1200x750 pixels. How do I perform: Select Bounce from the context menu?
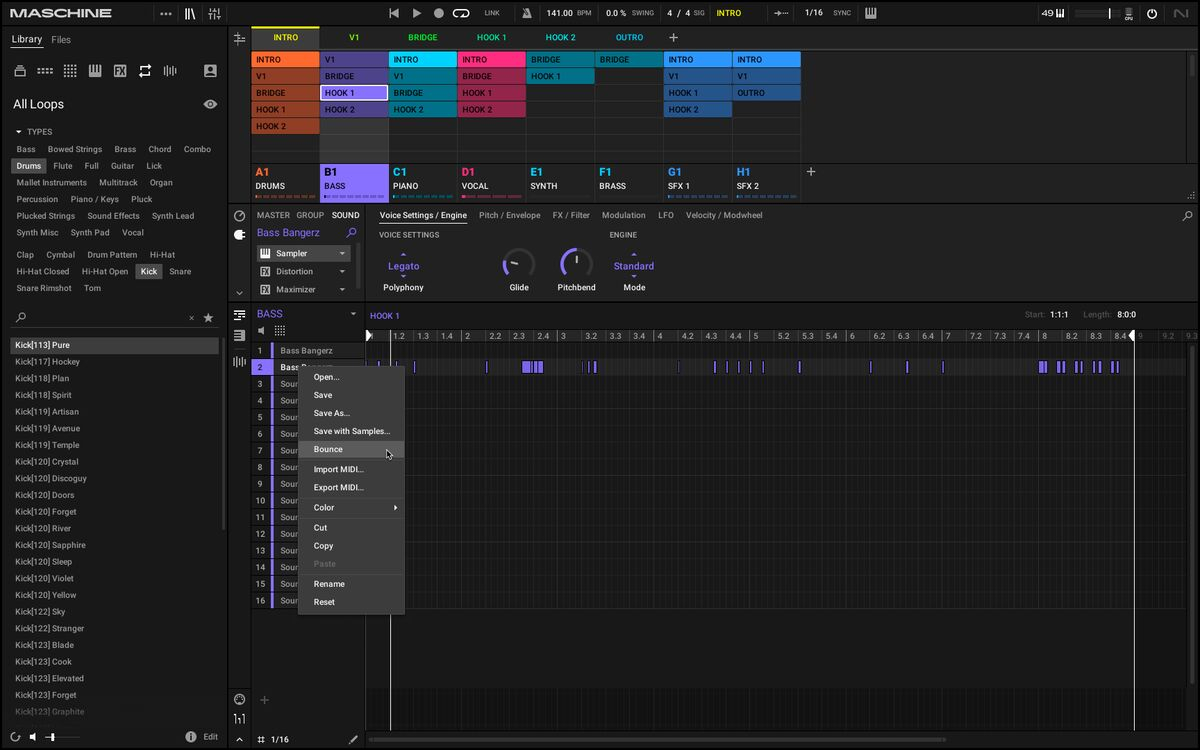tap(328, 450)
